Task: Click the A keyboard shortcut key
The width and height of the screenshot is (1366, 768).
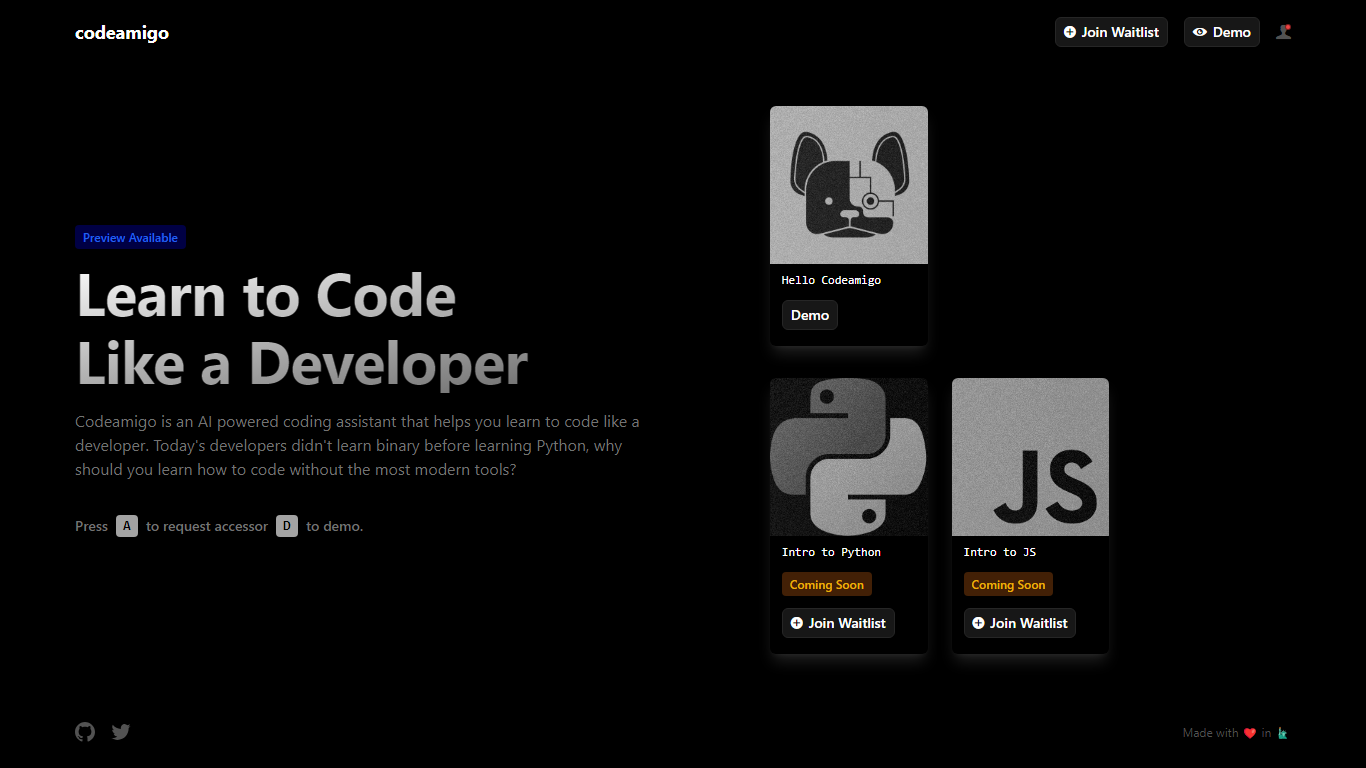Action: click(127, 526)
